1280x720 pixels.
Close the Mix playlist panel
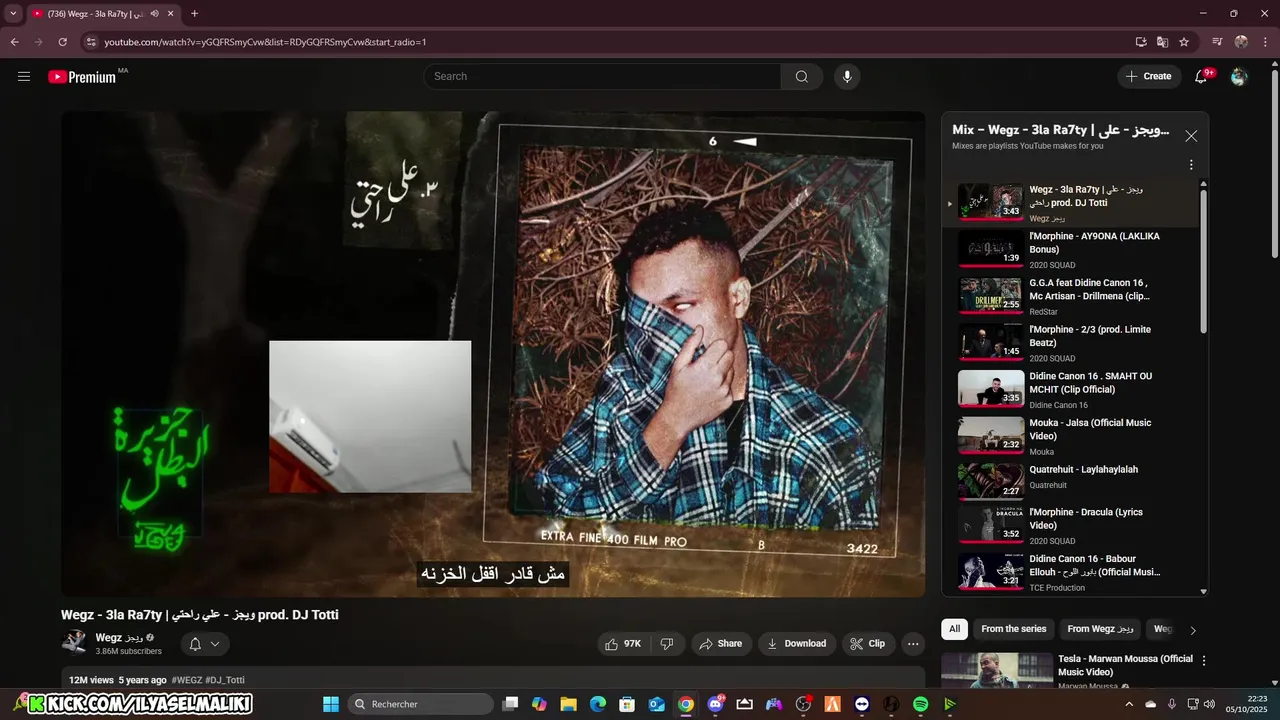1191,136
